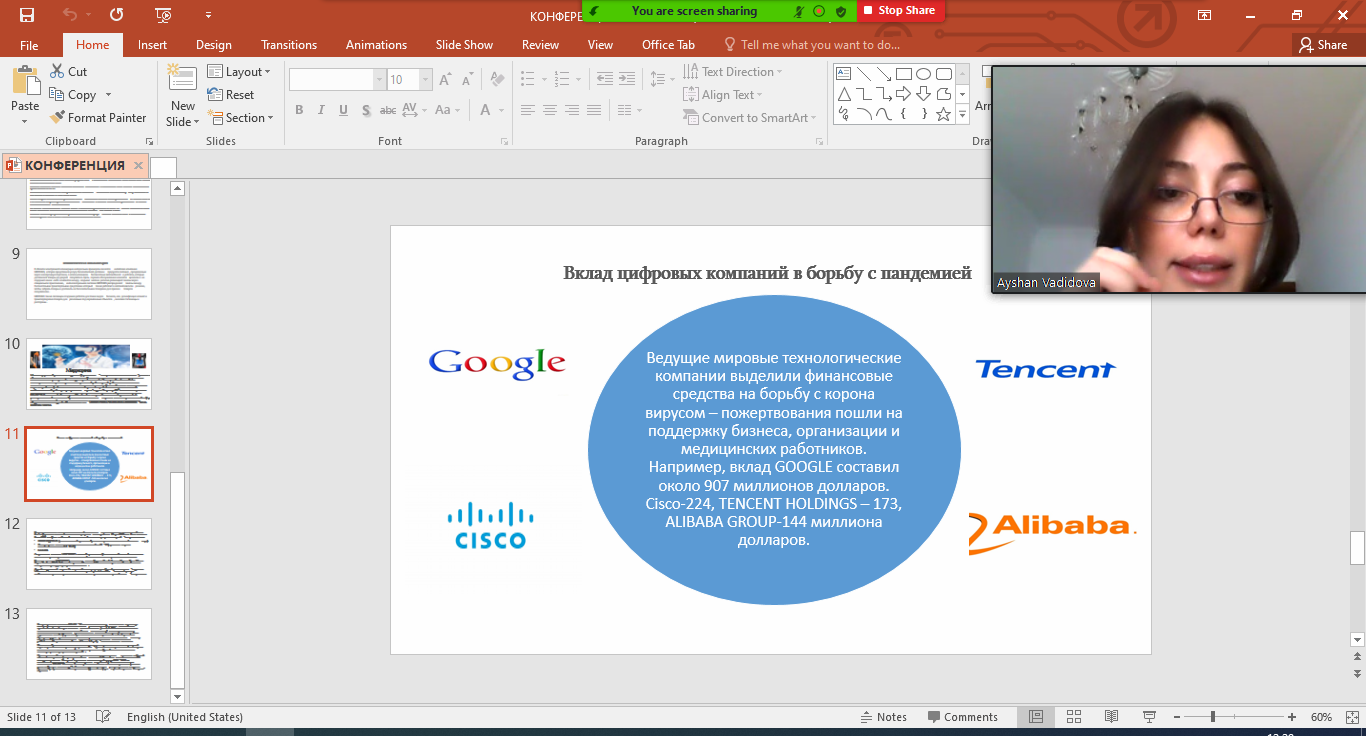Viewport: 1366px width, 736px height.
Task: Click Reset in Slides group
Action: 231,95
